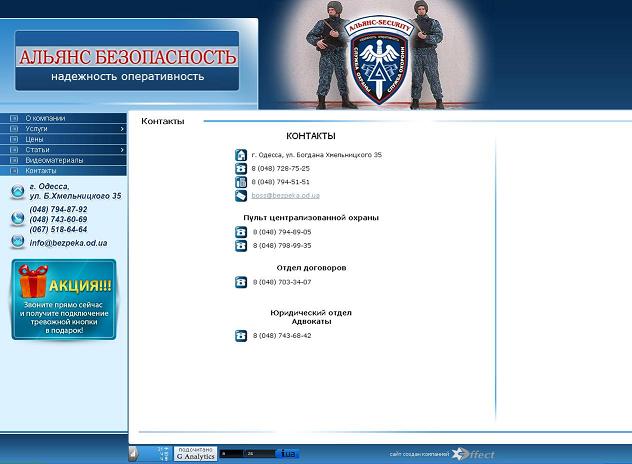The image size is (632, 464).
Task: Click the right guard in header photo
Action: [x=427, y=56]
